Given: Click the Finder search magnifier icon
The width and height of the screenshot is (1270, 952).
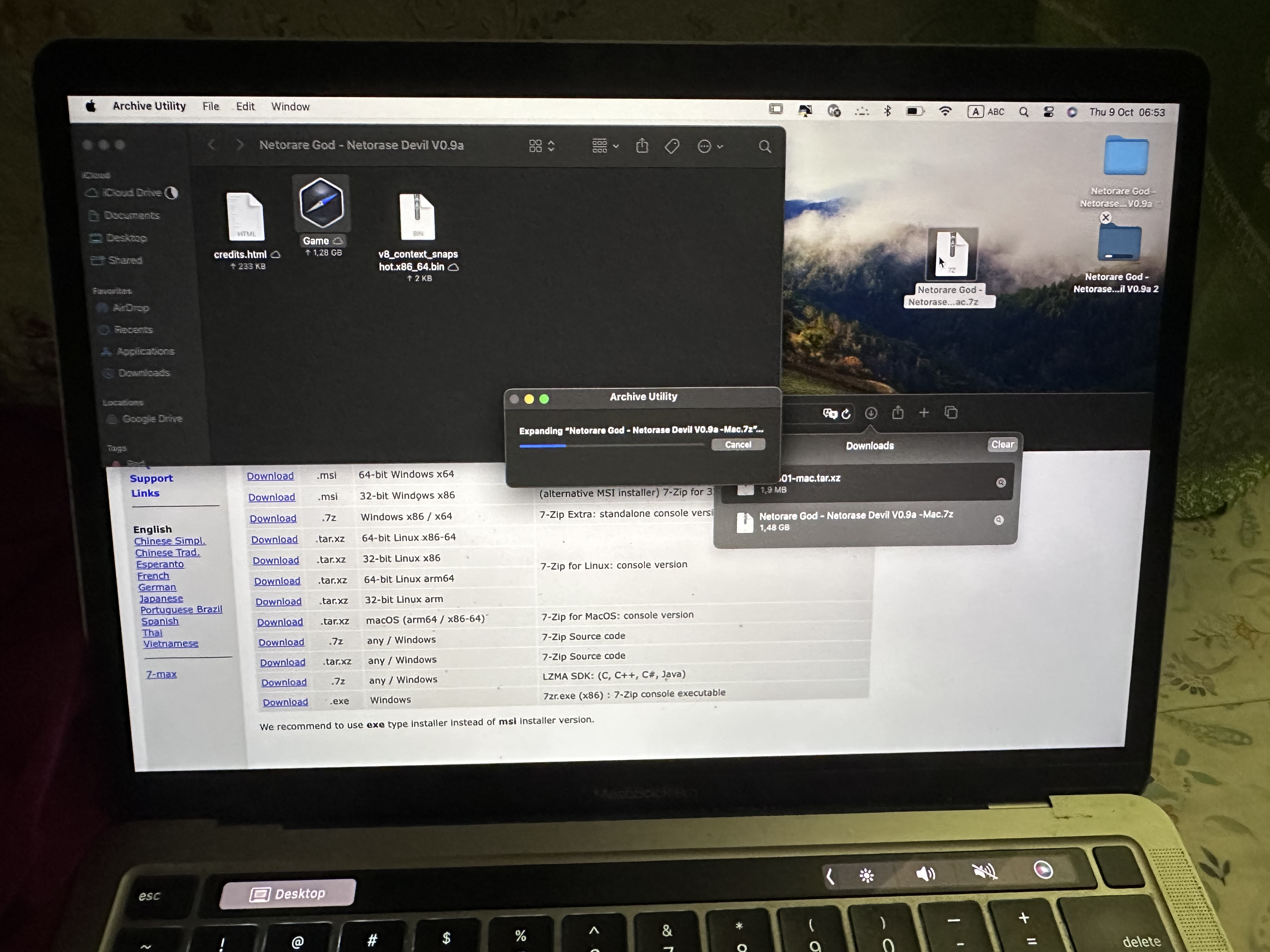Looking at the screenshot, I should click(x=764, y=147).
